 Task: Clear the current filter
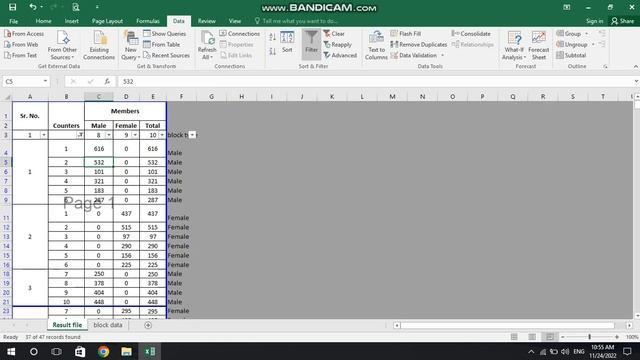334,33
